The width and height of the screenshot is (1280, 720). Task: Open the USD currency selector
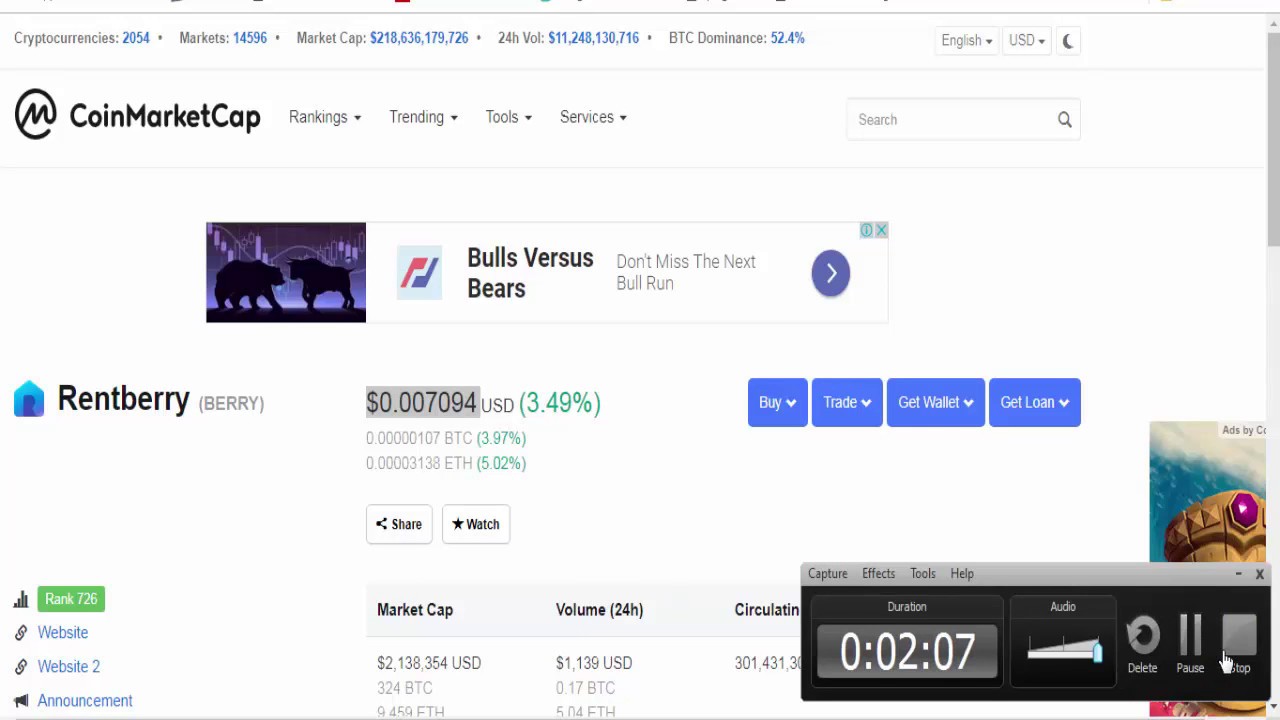tap(1026, 41)
